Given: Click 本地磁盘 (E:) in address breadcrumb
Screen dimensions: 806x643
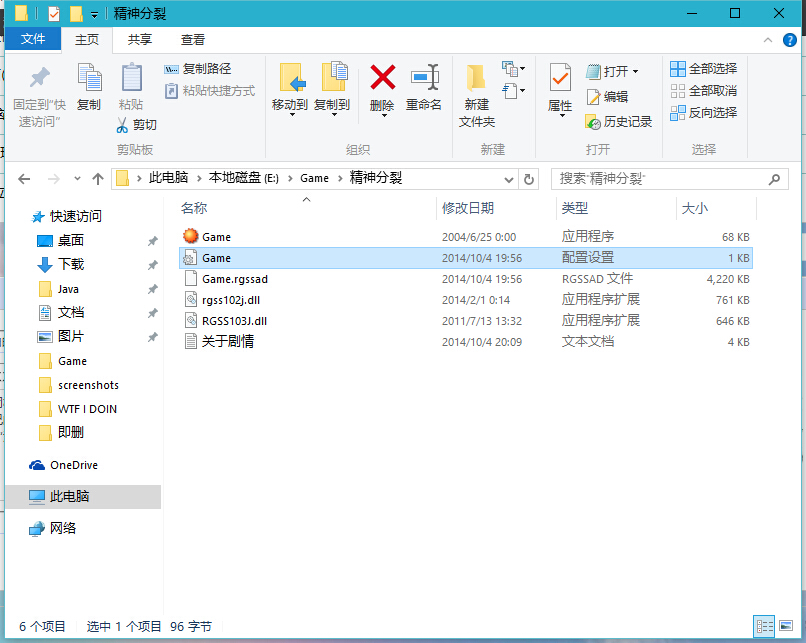Looking at the screenshot, I should tap(244, 178).
